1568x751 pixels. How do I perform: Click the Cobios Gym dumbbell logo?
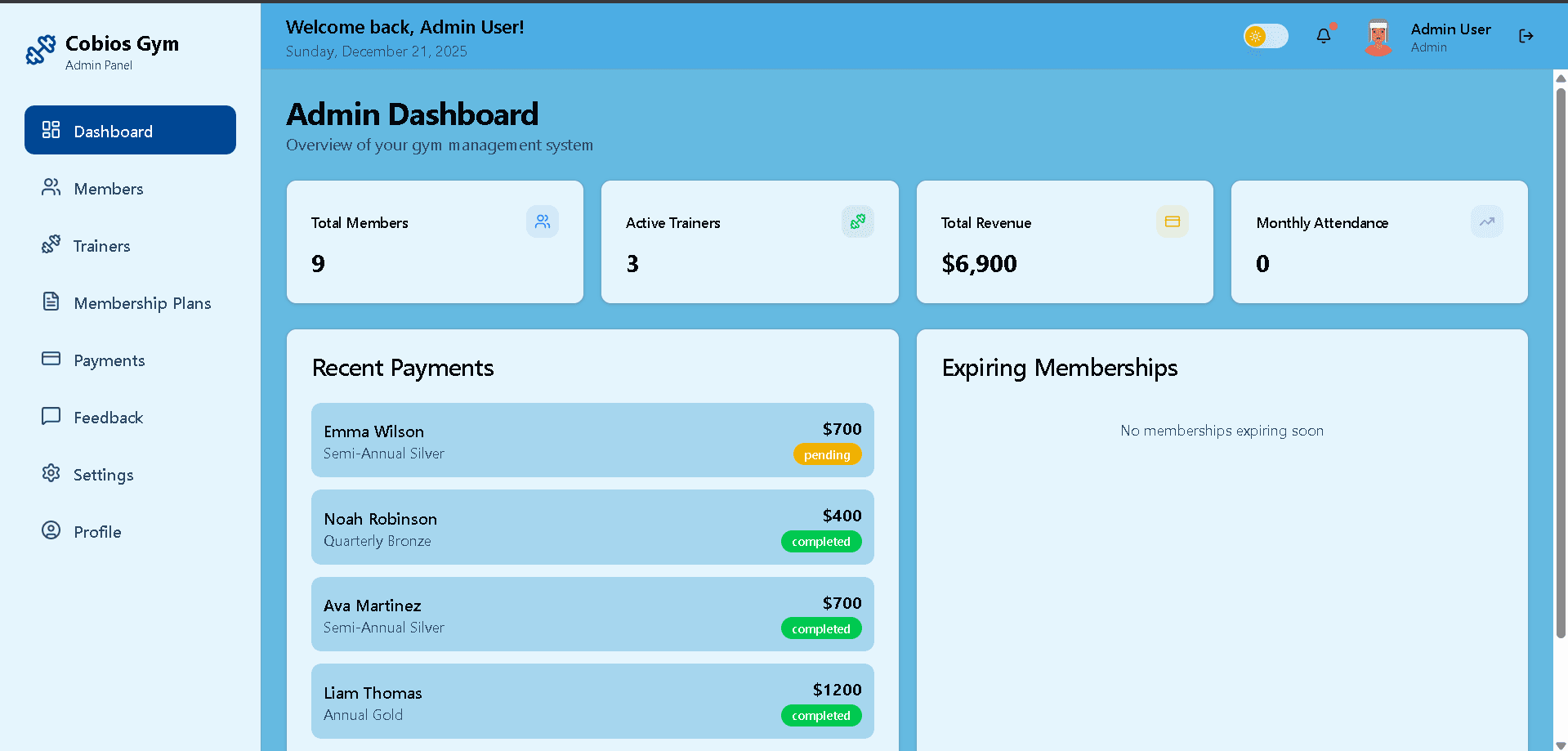[x=41, y=50]
